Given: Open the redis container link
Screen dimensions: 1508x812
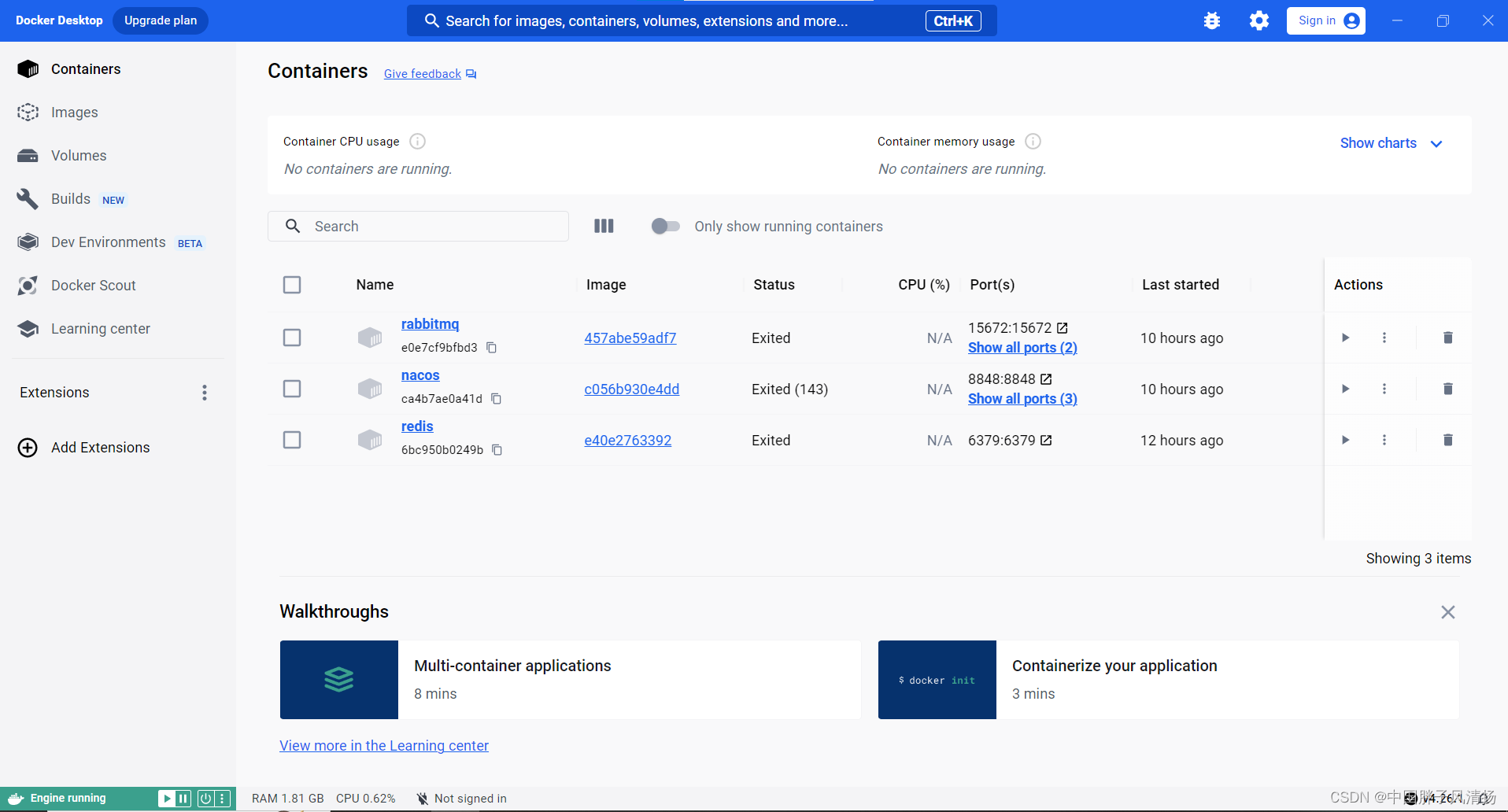Looking at the screenshot, I should [417, 426].
